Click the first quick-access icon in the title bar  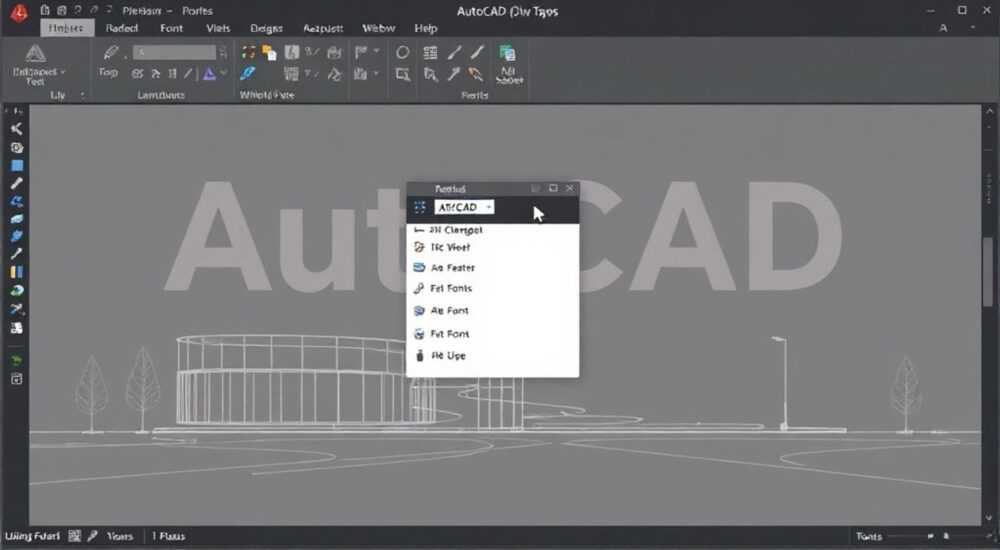pyautogui.click(x=45, y=10)
